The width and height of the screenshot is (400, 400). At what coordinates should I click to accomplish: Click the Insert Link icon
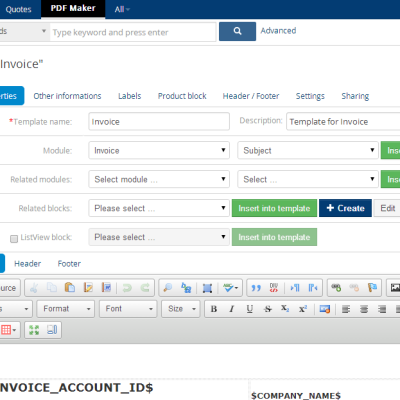pos(336,288)
